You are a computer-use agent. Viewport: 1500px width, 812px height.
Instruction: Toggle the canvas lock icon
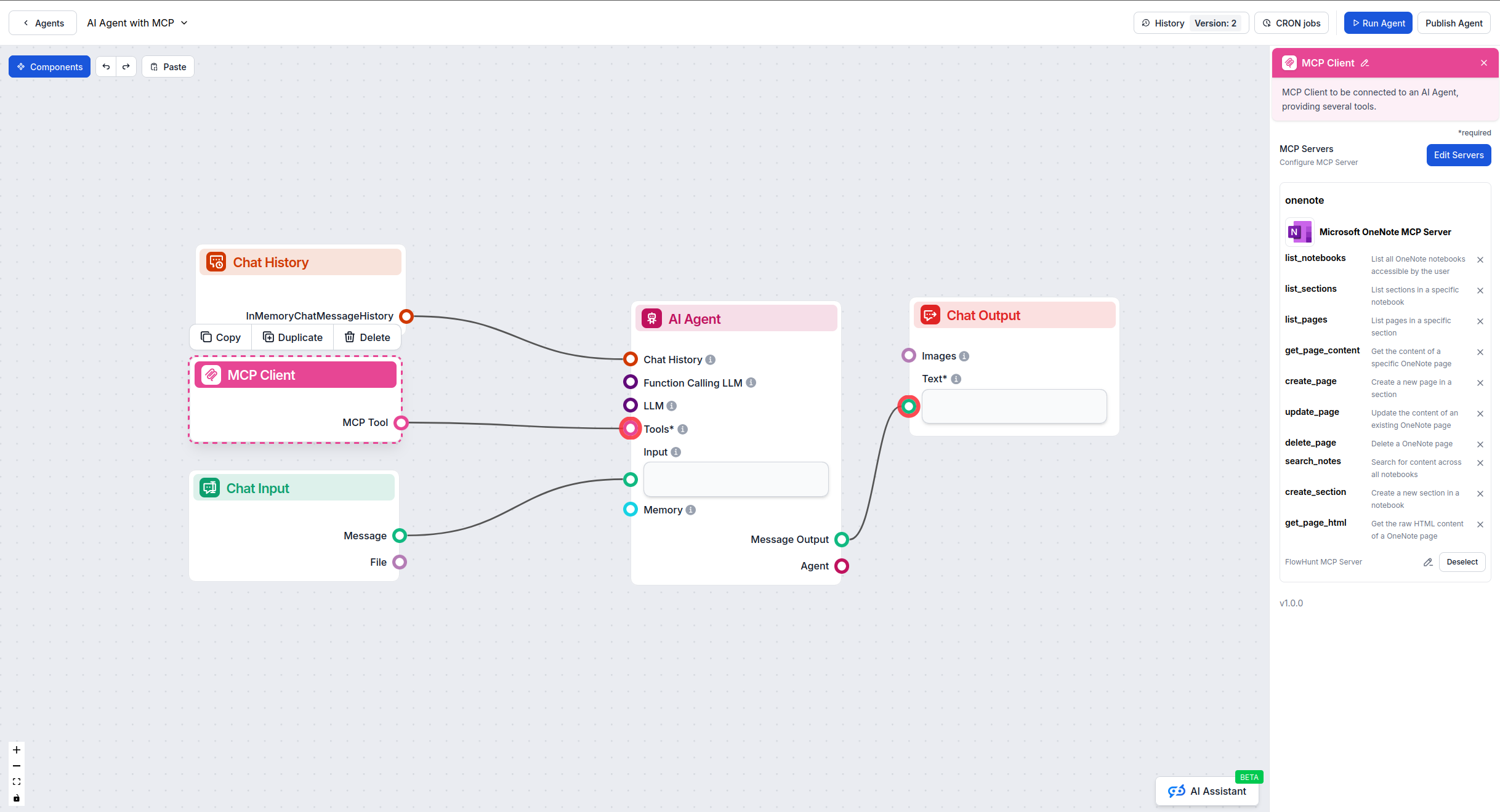[16, 798]
